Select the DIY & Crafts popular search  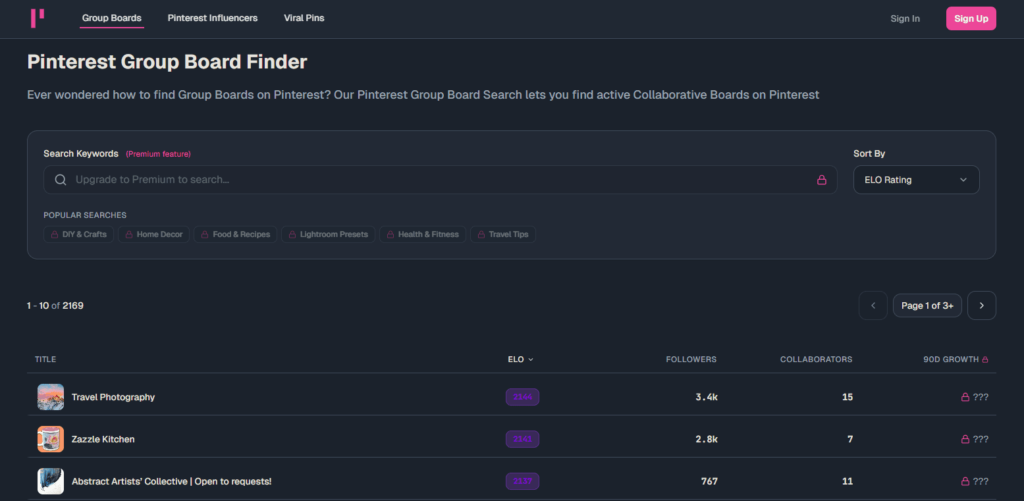(78, 234)
